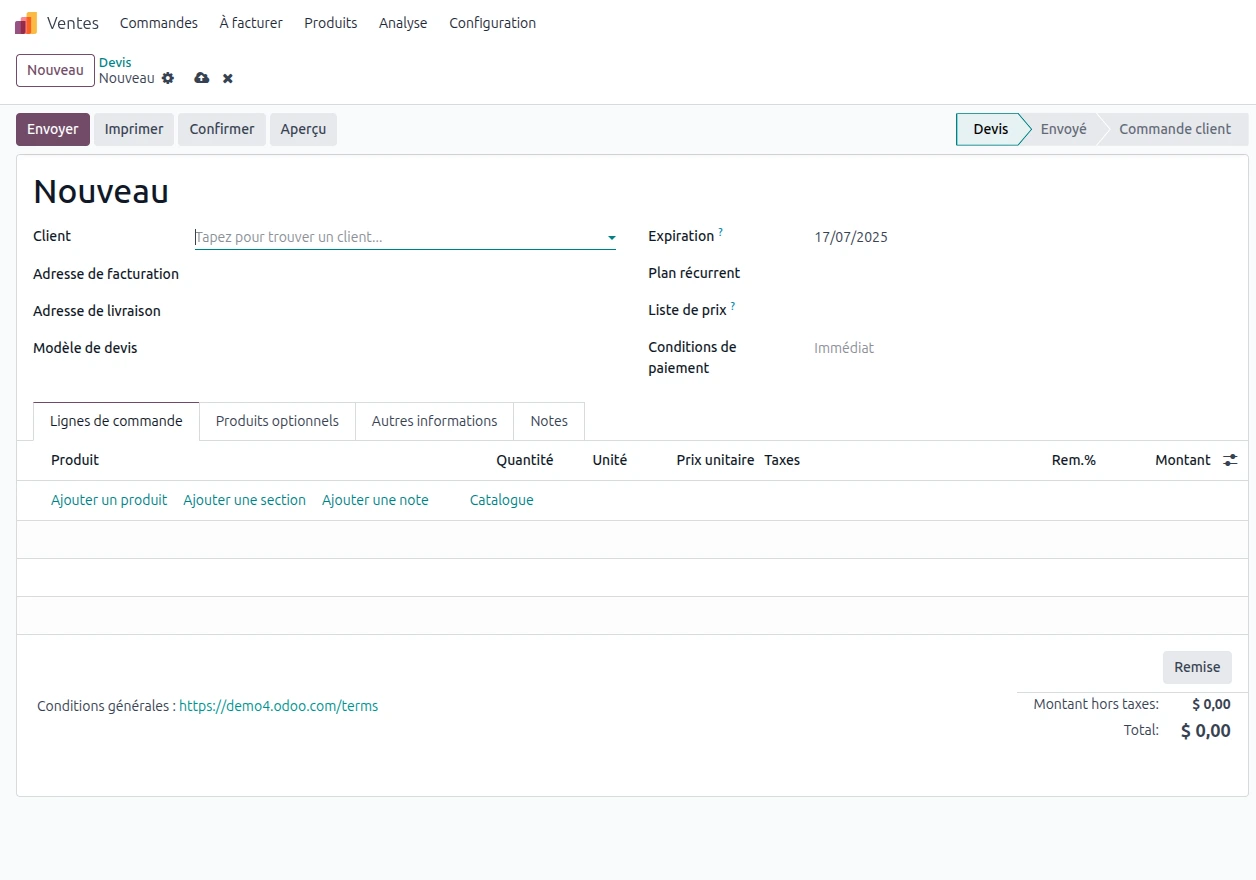Screen dimensions: 1256x880
Task: Show Expiration field help tooltip
Action: (720, 233)
